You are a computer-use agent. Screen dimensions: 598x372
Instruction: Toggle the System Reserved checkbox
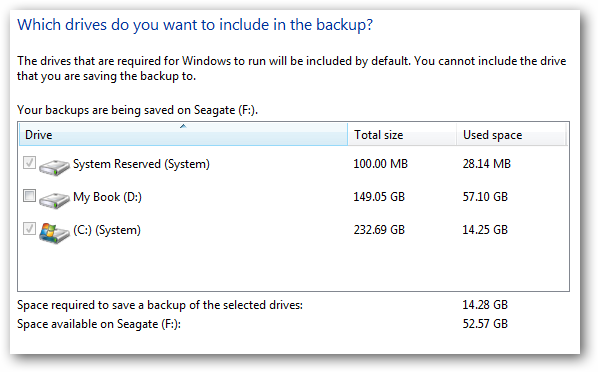29,163
